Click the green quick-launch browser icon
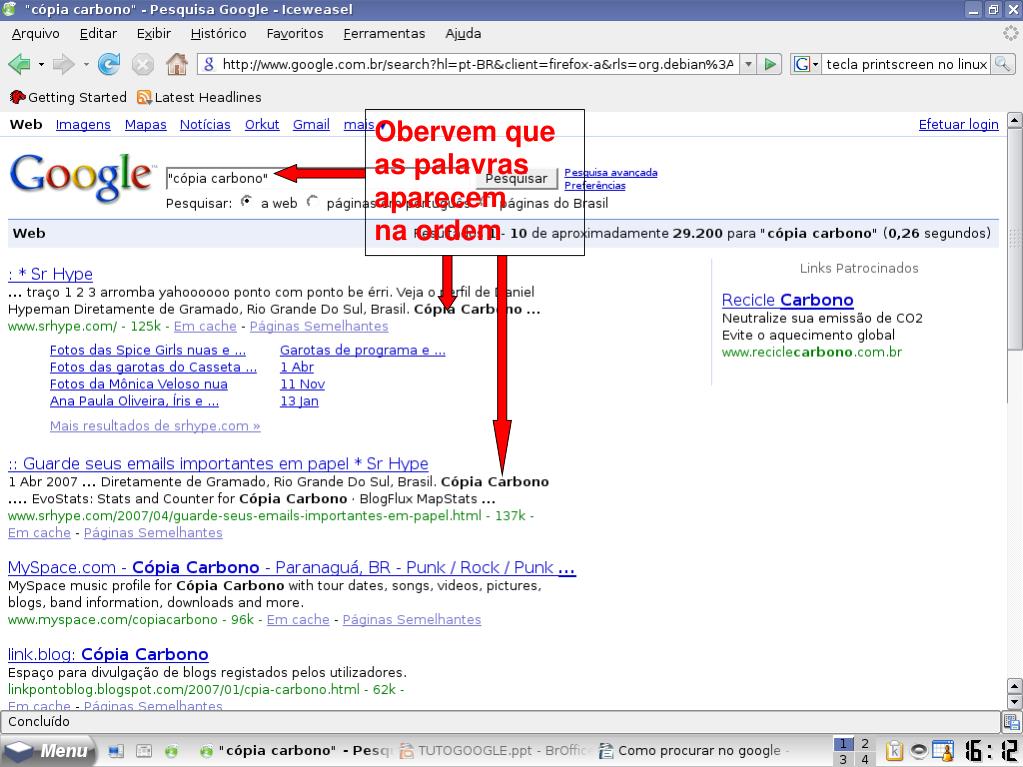The image size is (1023, 767). tap(172, 751)
